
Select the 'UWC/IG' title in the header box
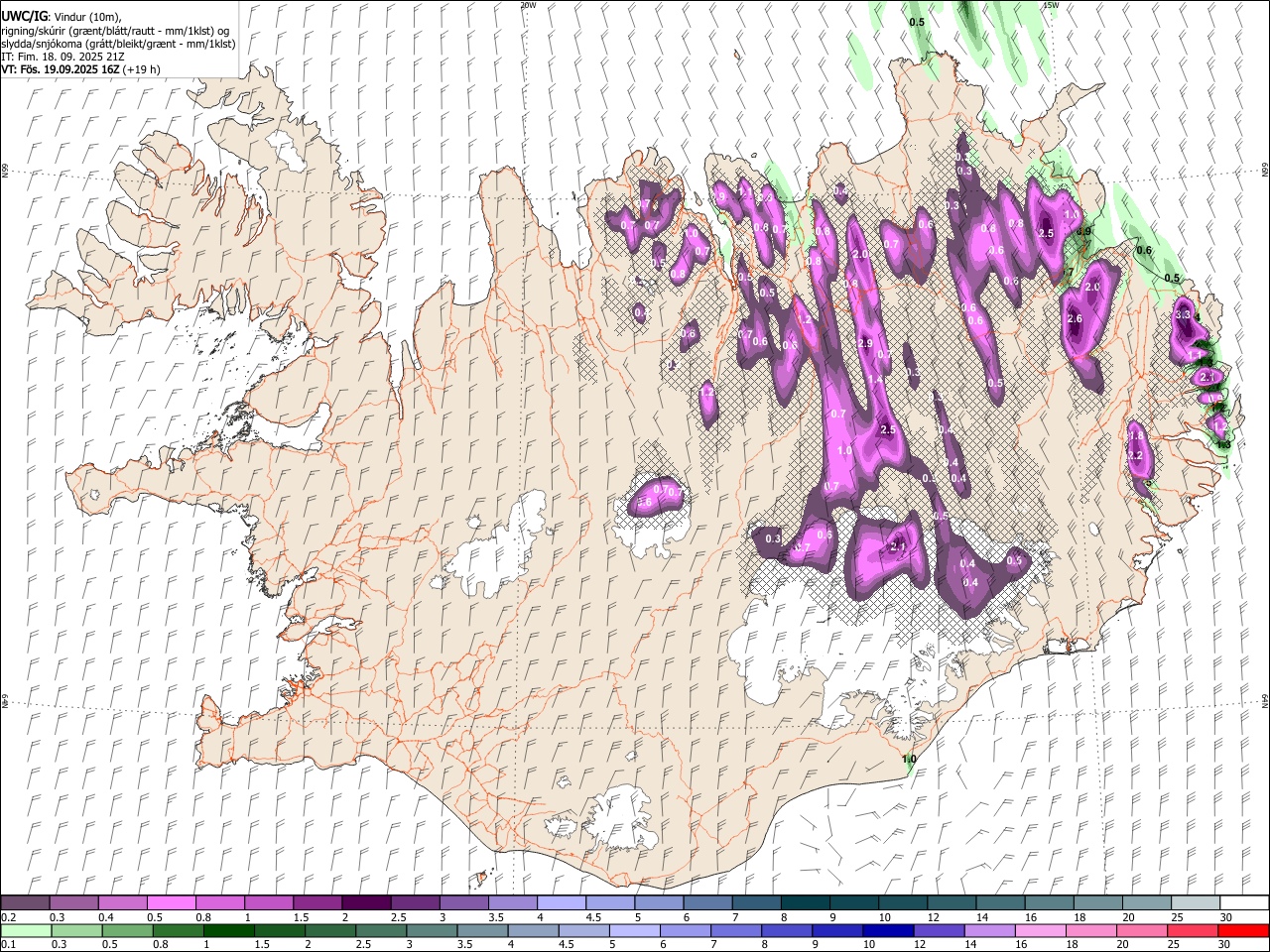click(x=24, y=17)
